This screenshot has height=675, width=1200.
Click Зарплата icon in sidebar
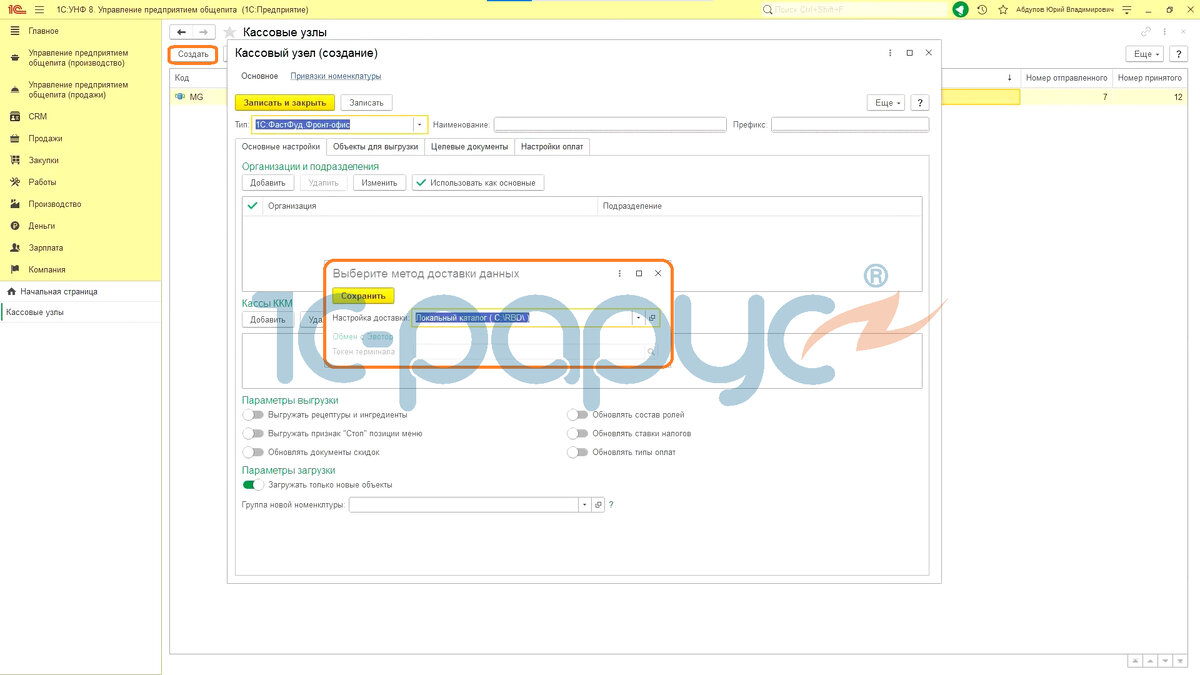tap(15, 247)
